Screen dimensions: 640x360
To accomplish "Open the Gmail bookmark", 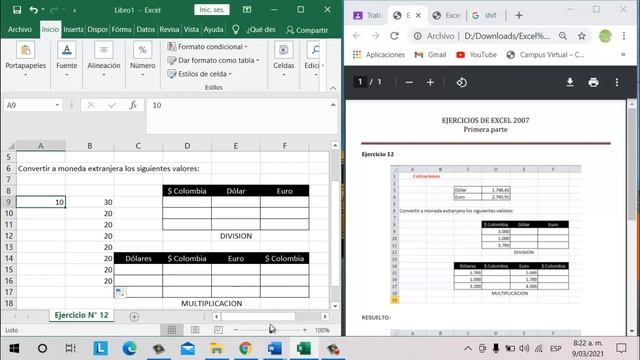I will (430, 55).
